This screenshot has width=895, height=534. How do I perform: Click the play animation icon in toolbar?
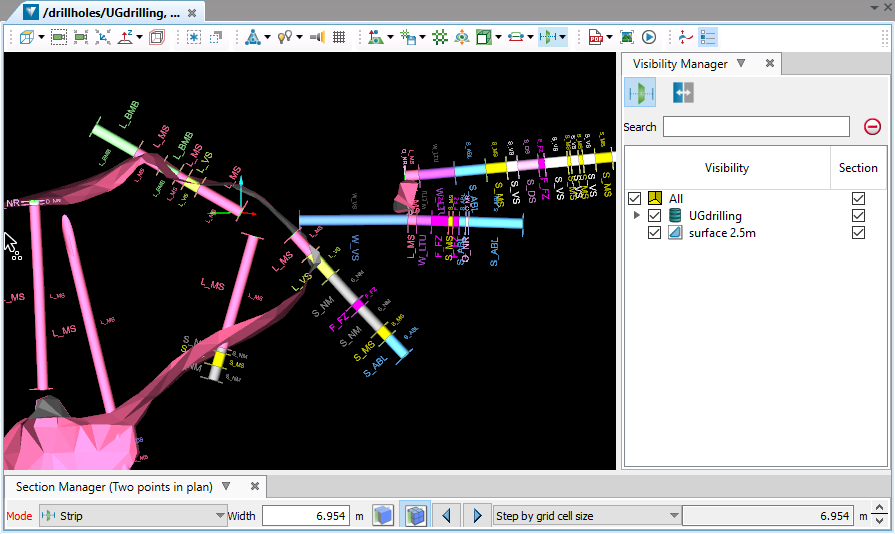(x=649, y=37)
